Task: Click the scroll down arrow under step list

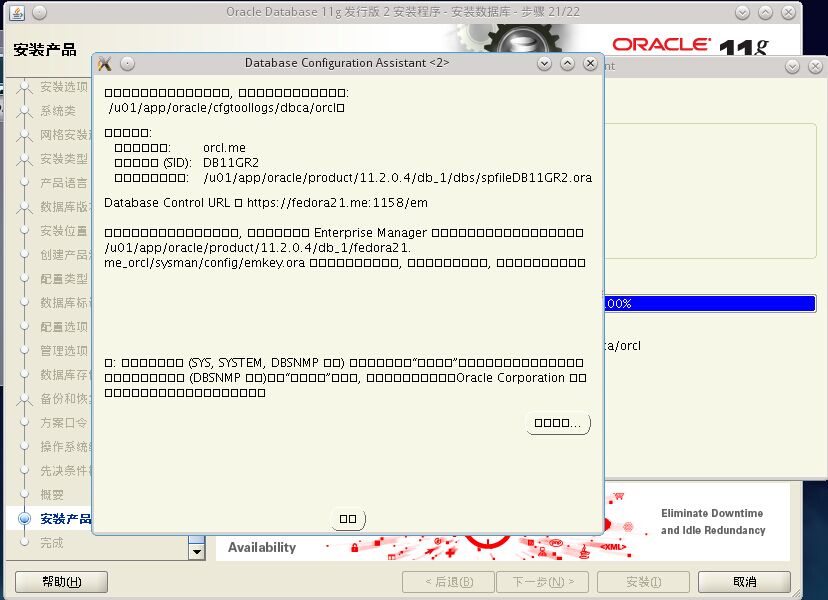Action: click(196, 552)
